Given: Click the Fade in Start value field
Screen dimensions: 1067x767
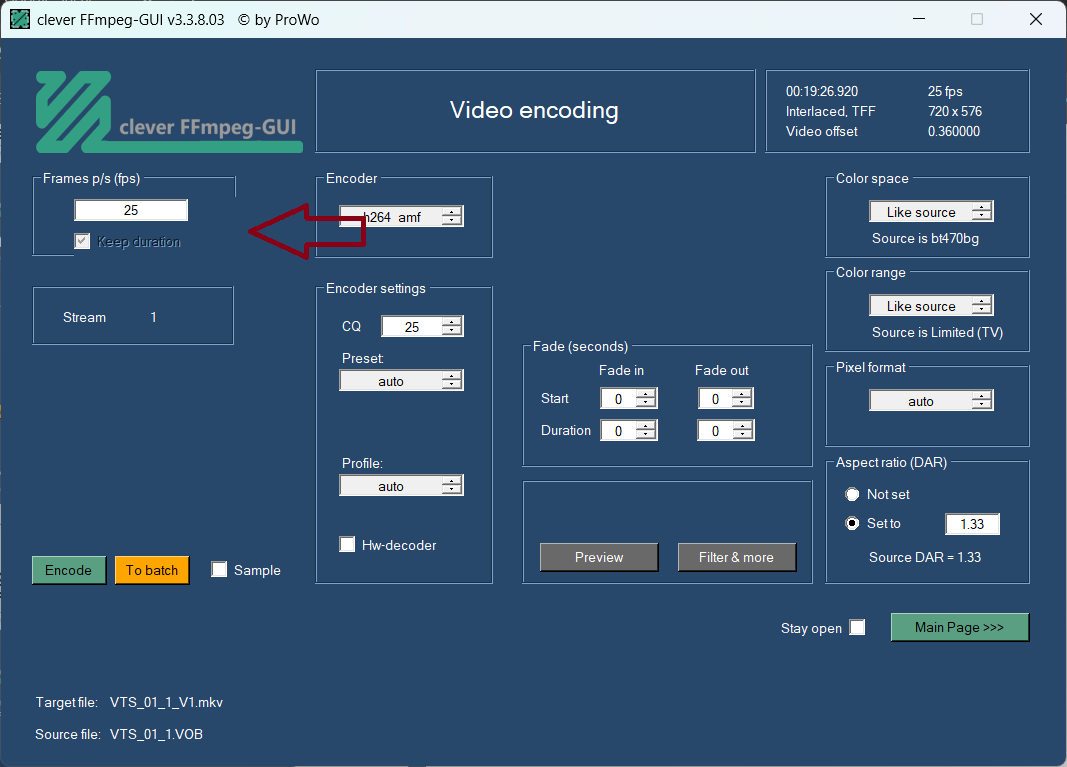Looking at the screenshot, I should 618,399.
